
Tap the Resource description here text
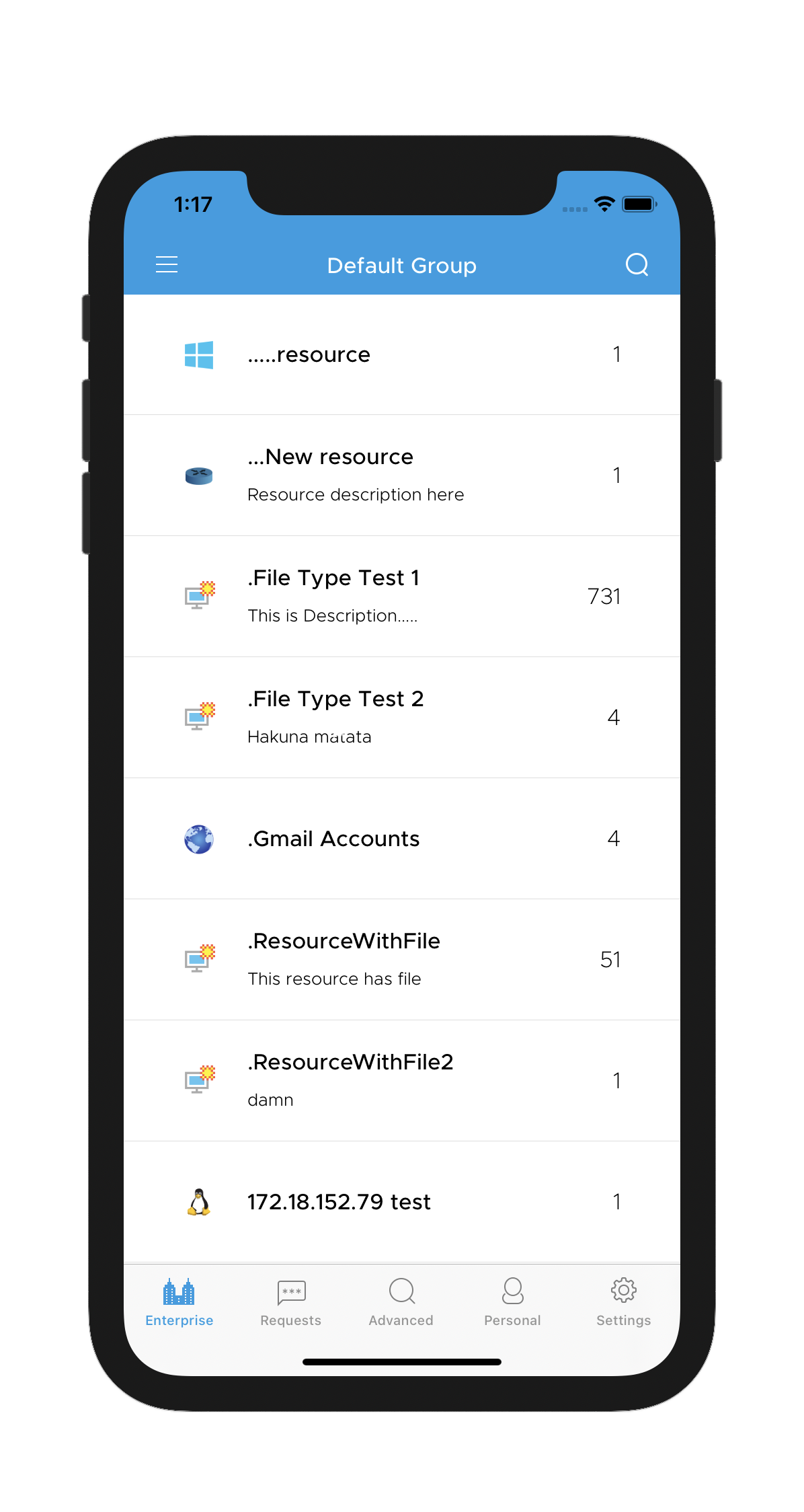[x=356, y=494]
